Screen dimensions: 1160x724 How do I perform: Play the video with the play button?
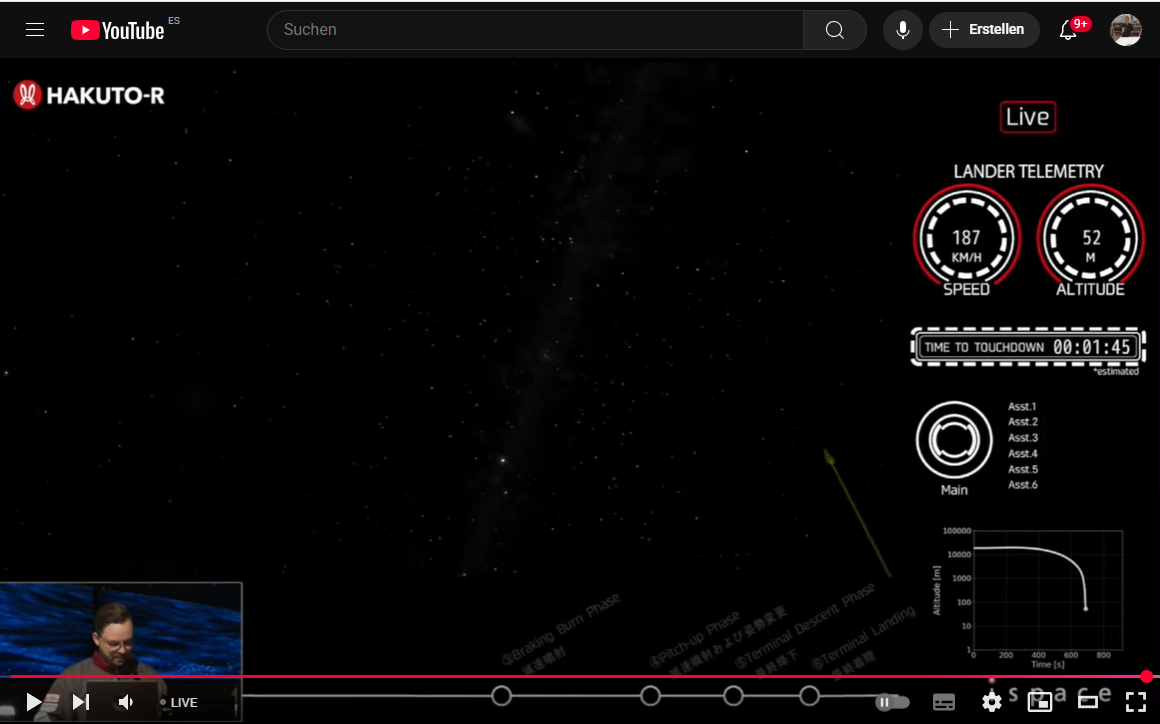click(33, 702)
